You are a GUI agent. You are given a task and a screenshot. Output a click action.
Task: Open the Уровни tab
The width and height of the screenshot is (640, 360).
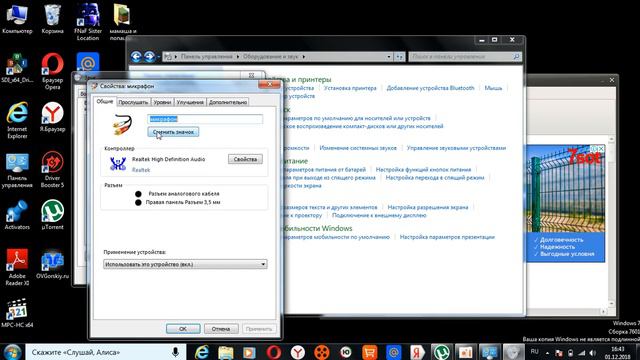[x=162, y=102]
